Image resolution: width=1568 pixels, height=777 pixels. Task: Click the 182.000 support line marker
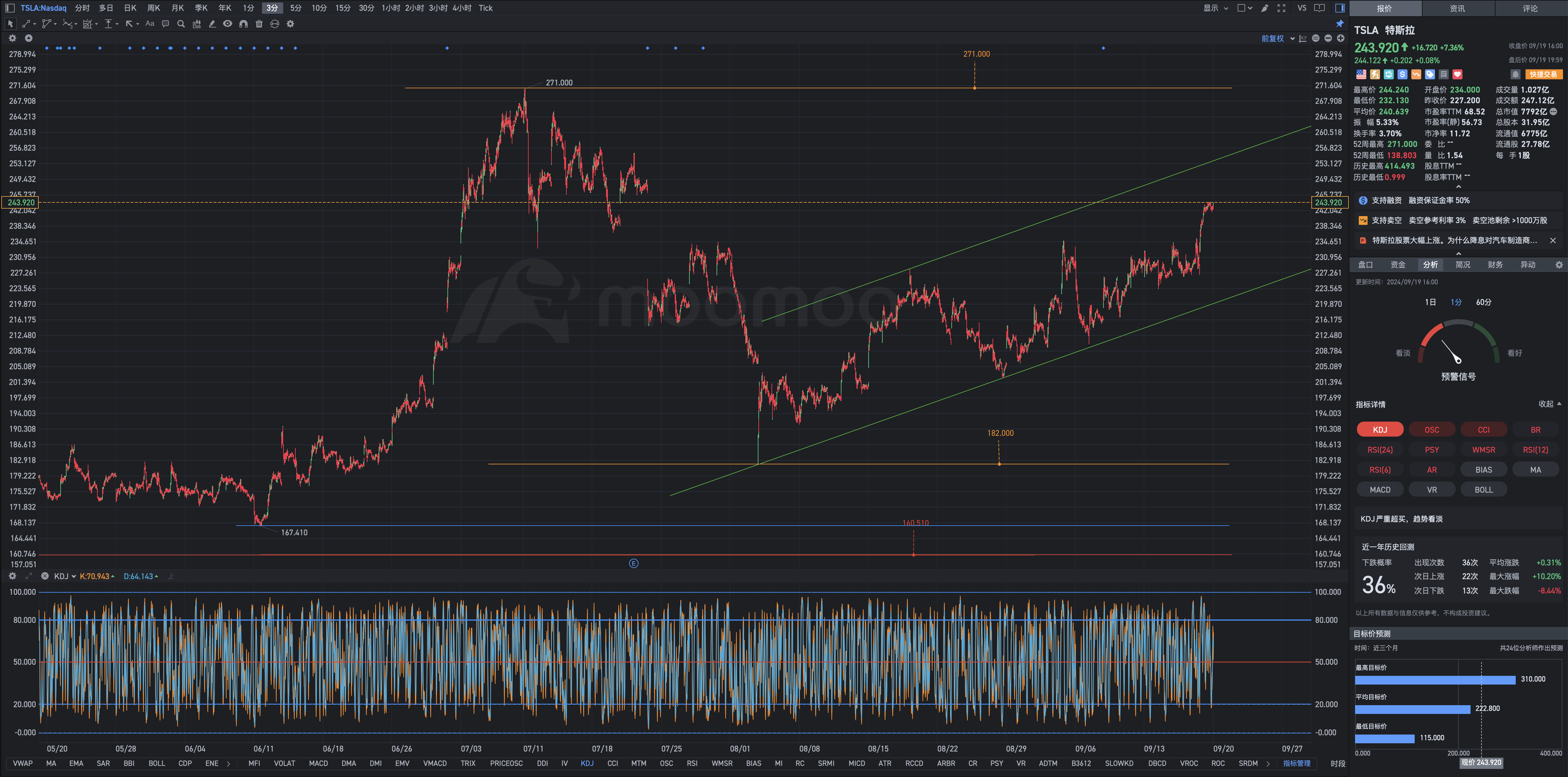coord(999,464)
